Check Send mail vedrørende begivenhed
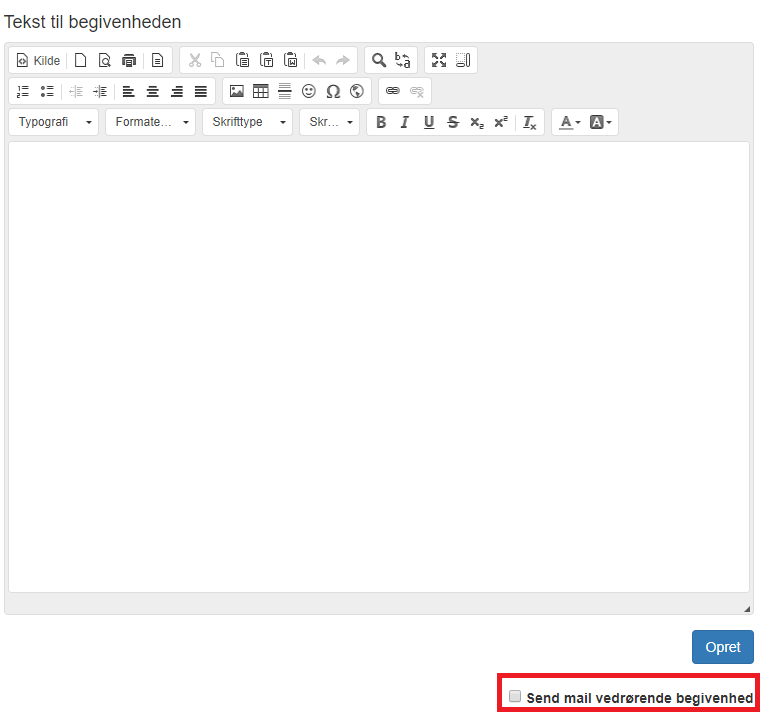 515,696
